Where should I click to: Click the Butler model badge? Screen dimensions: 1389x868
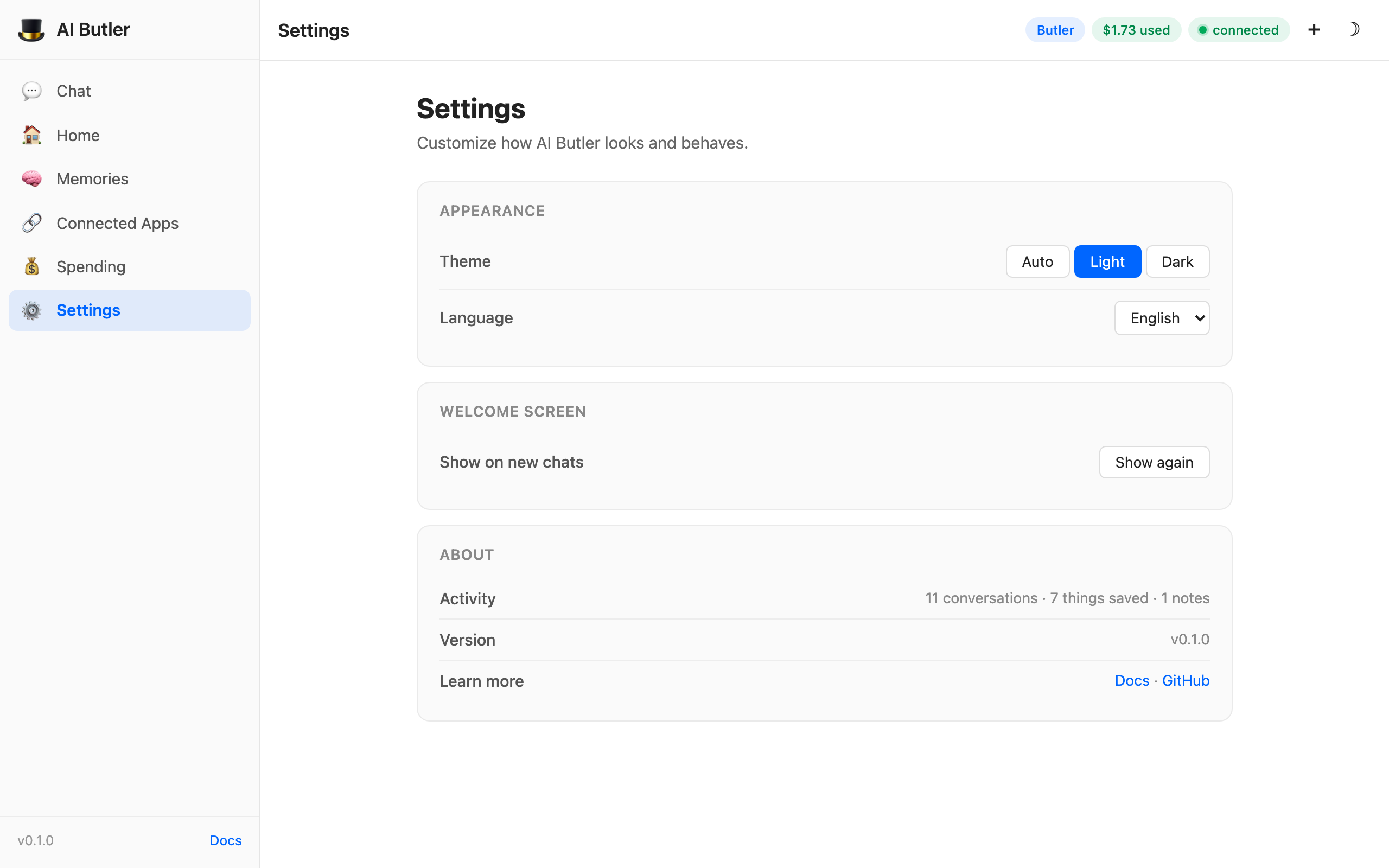(1054, 29)
